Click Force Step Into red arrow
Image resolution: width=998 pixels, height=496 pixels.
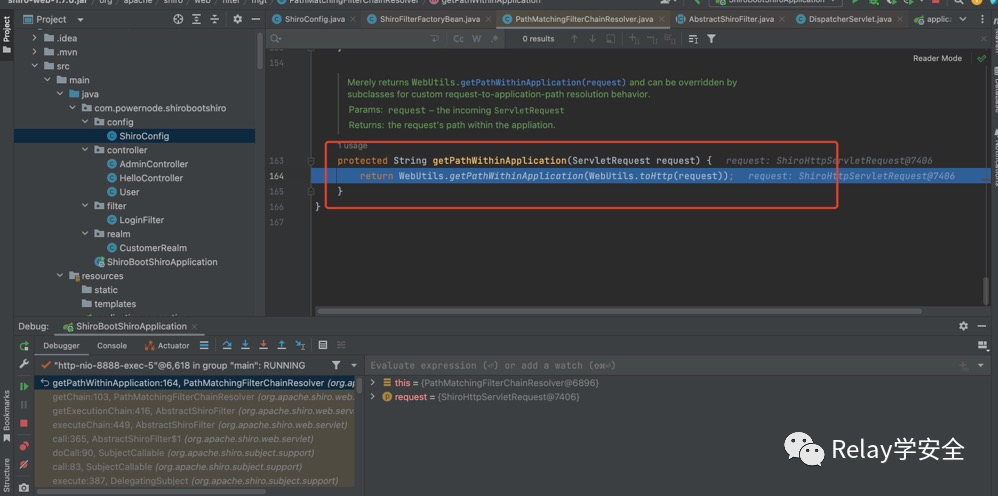coord(264,345)
